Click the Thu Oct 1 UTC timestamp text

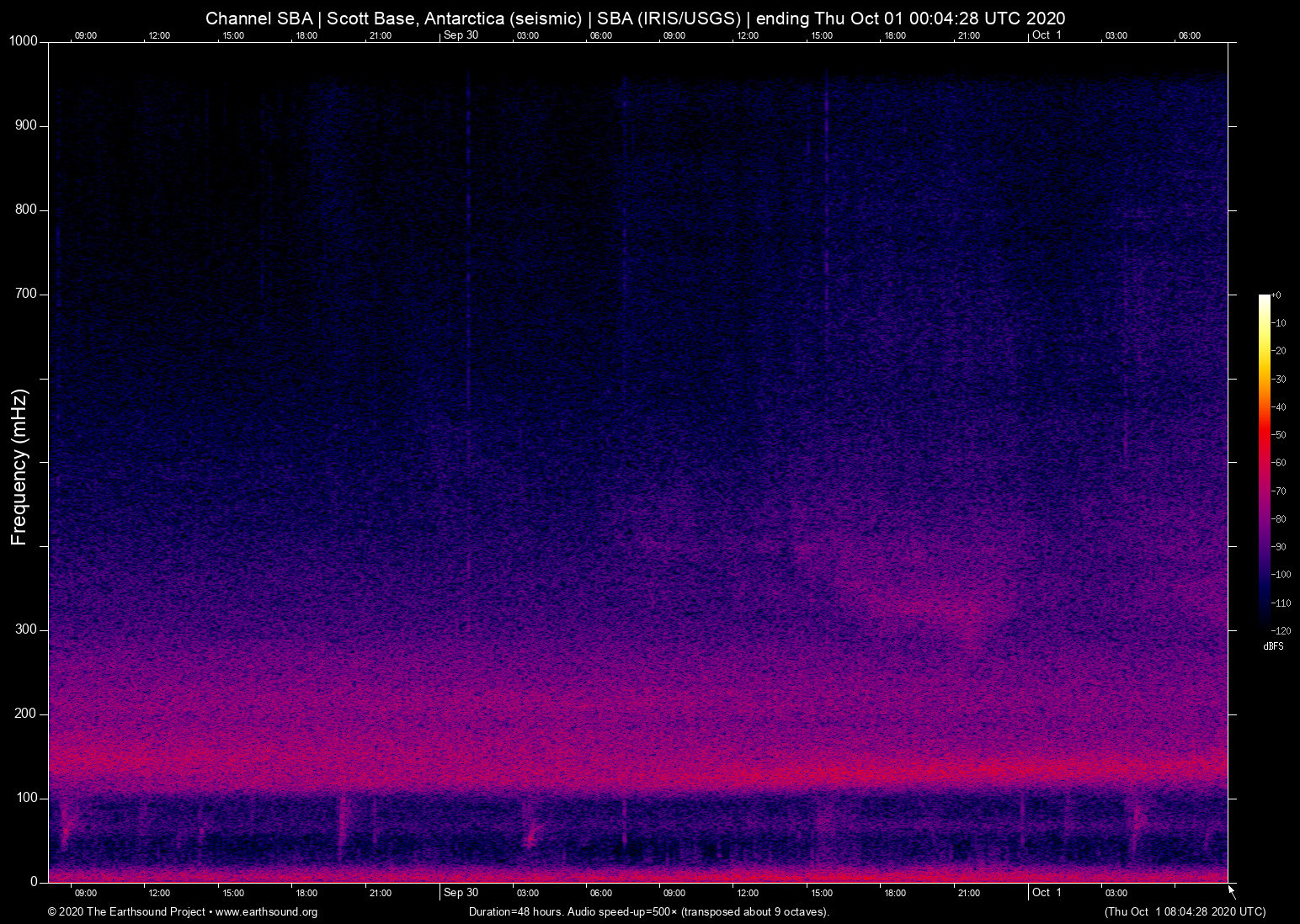tap(1184, 912)
